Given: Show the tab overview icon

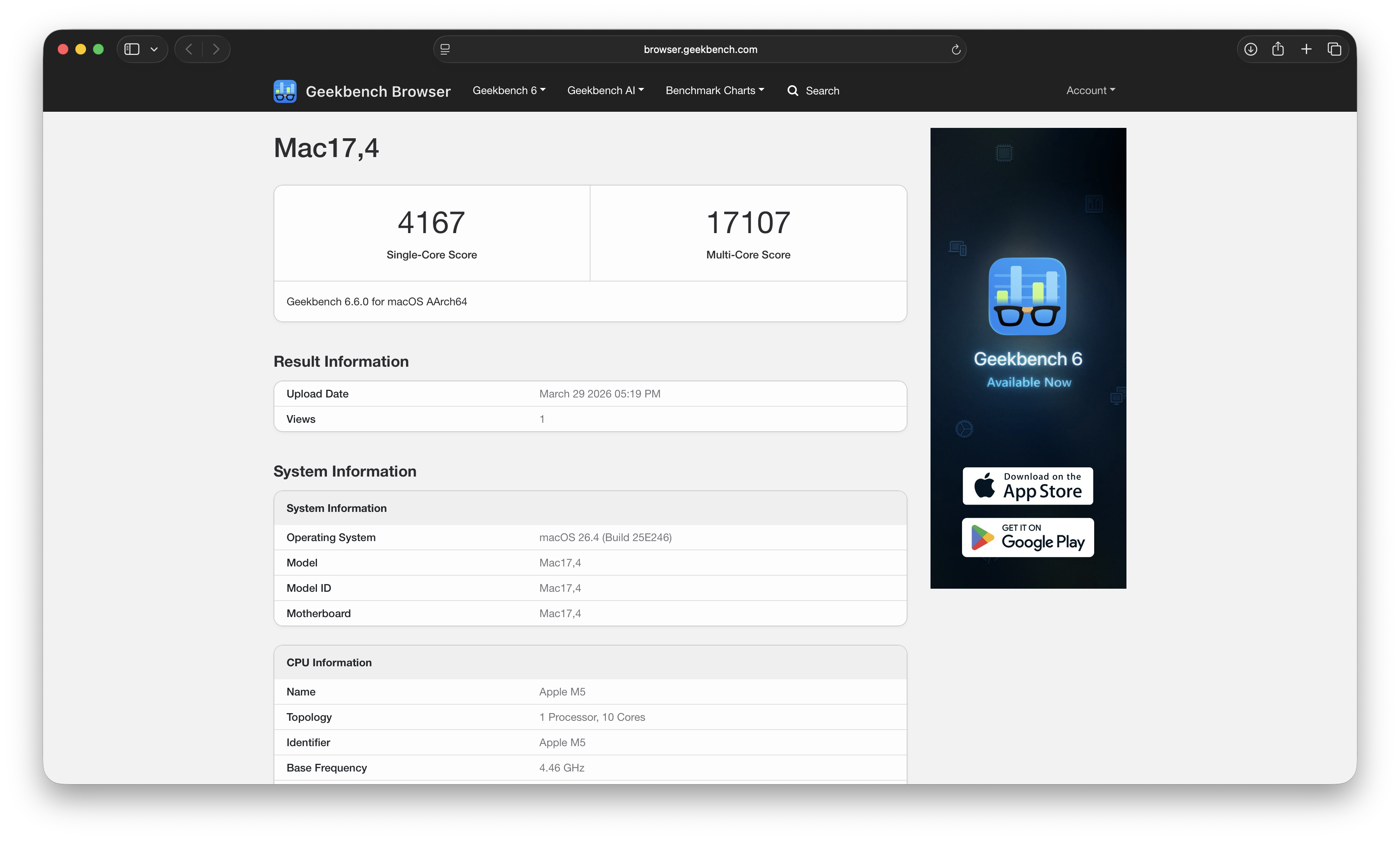Looking at the screenshot, I should (1334, 49).
